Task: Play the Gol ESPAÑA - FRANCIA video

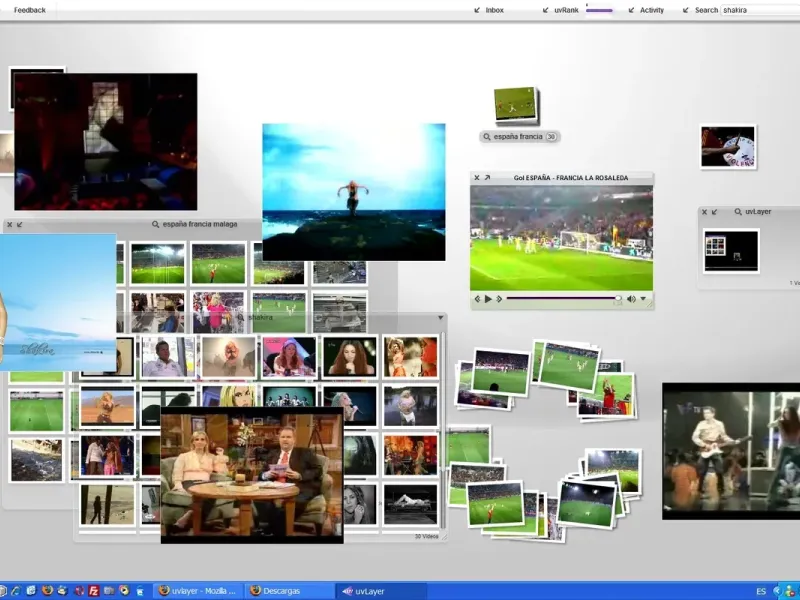Action: (x=489, y=299)
